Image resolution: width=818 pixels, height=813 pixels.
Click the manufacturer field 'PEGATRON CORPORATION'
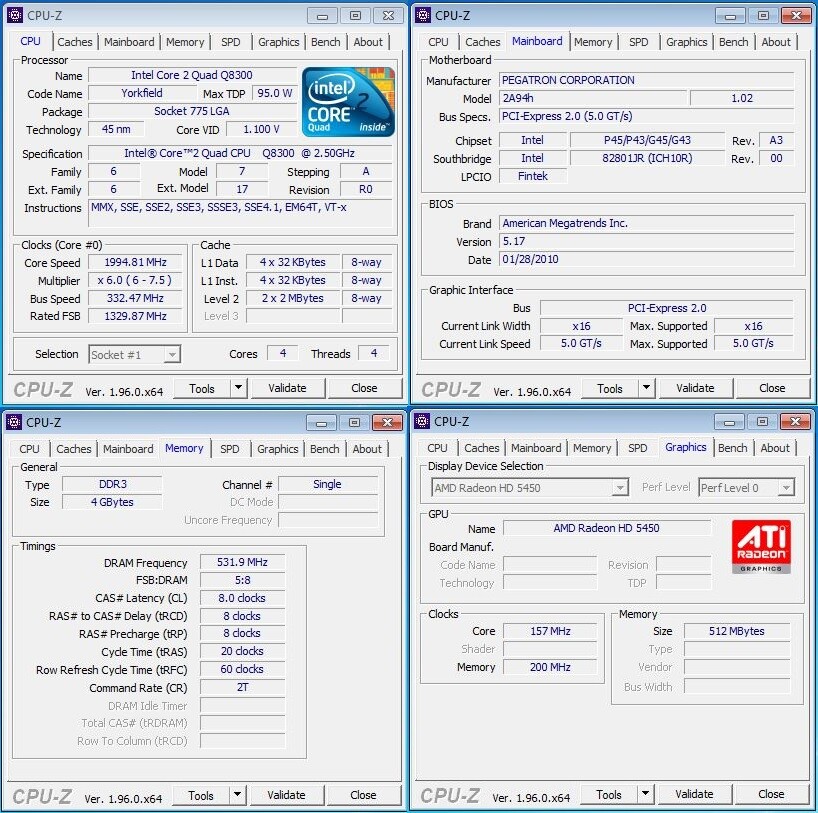click(x=646, y=80)
